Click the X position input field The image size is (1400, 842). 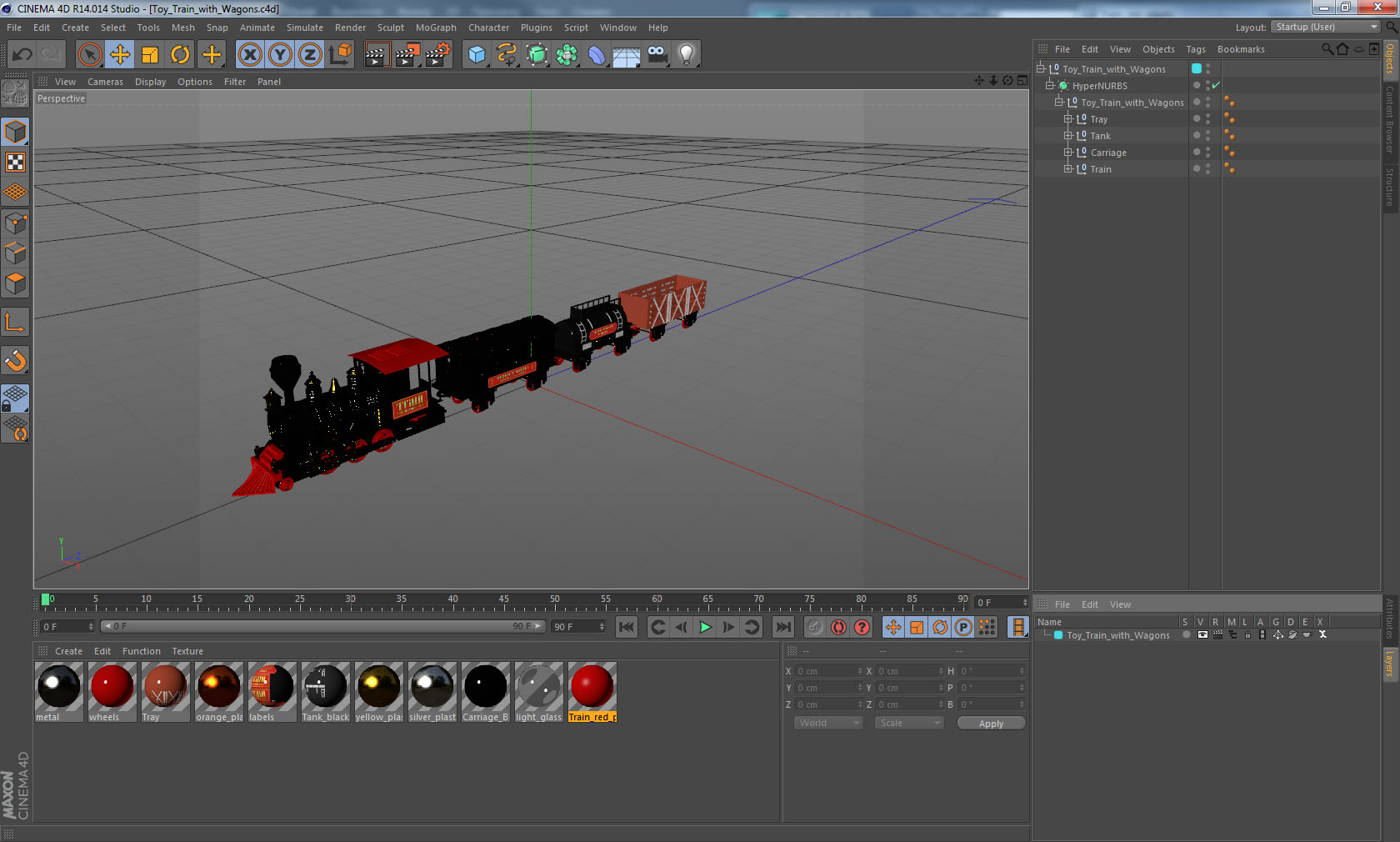click(828, 671)
